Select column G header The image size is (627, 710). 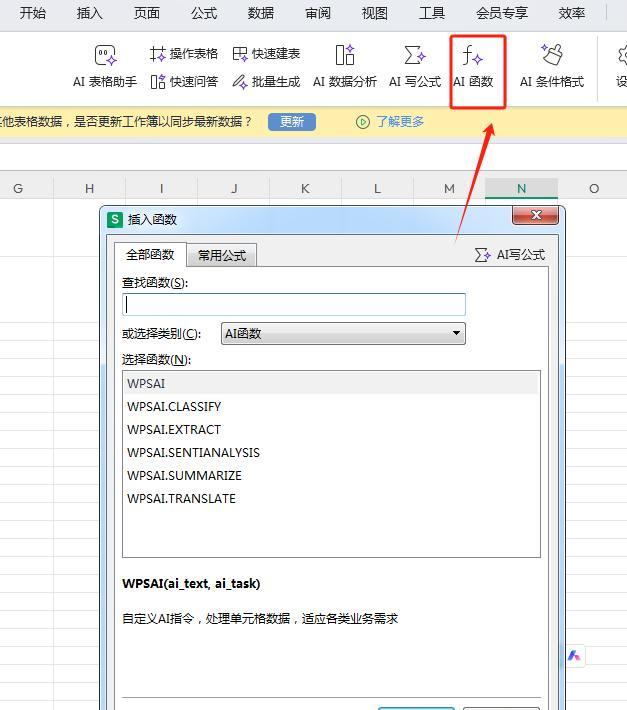[x=18, y=188]
